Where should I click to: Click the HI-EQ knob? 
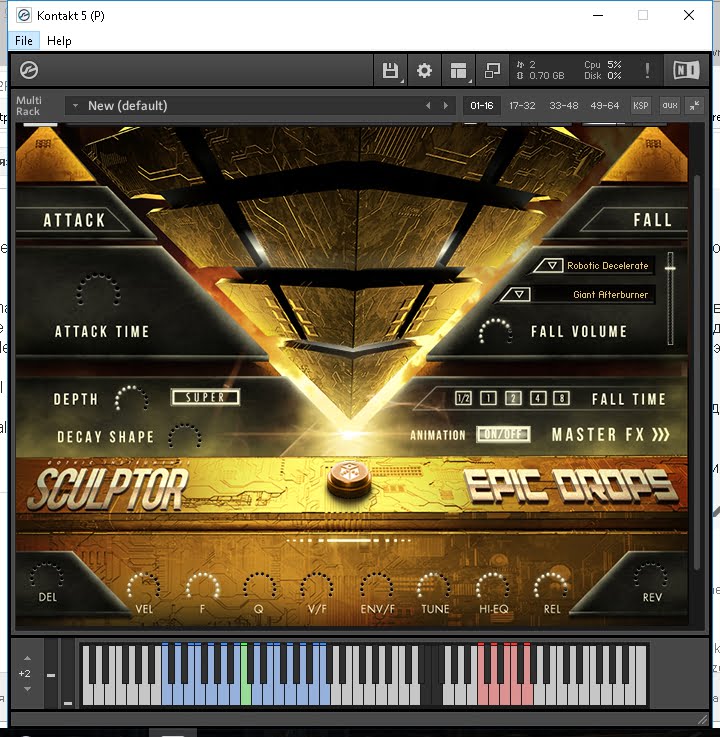[493, 587]
